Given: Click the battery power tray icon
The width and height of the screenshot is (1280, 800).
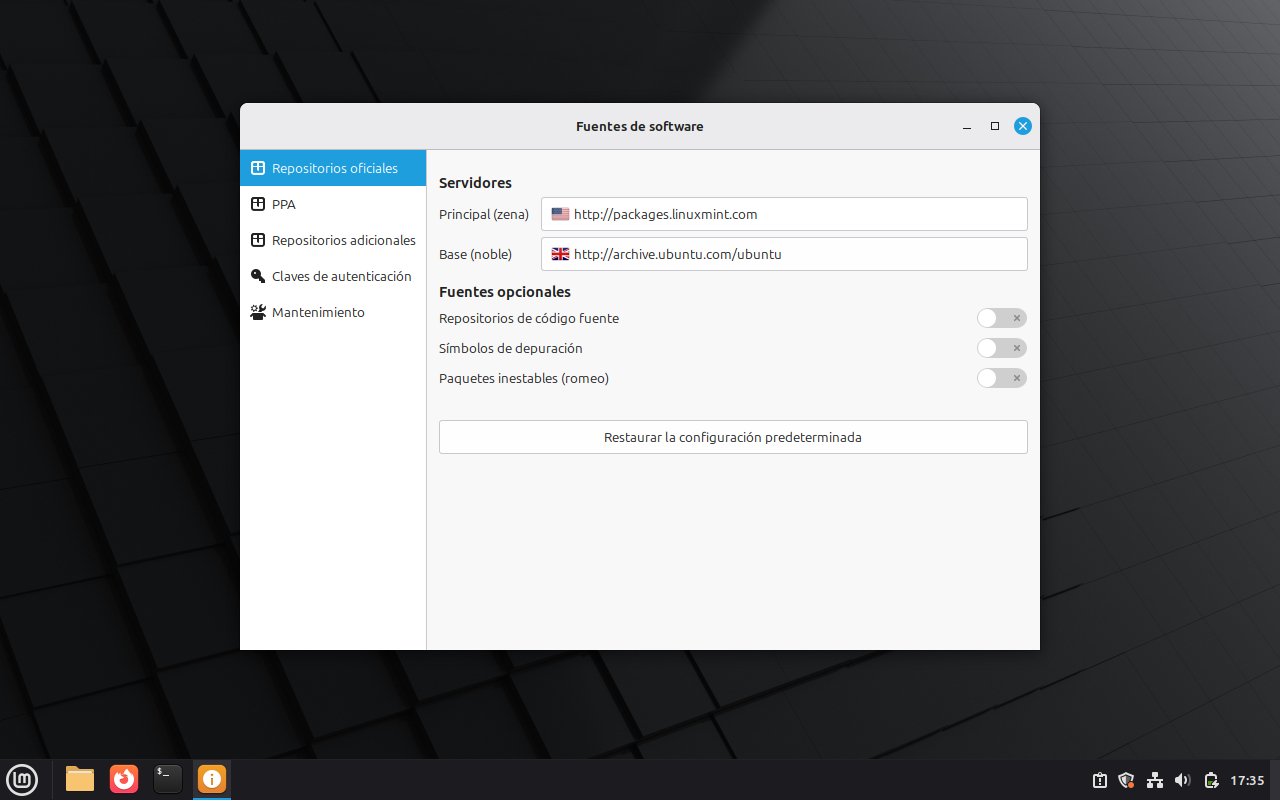Looking at the screenshot, I should [x=1211, y=780].
